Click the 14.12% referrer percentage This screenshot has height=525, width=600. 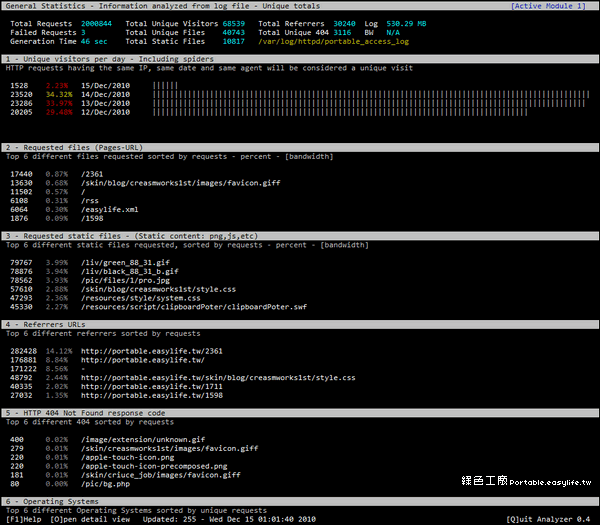click(59, 351)
